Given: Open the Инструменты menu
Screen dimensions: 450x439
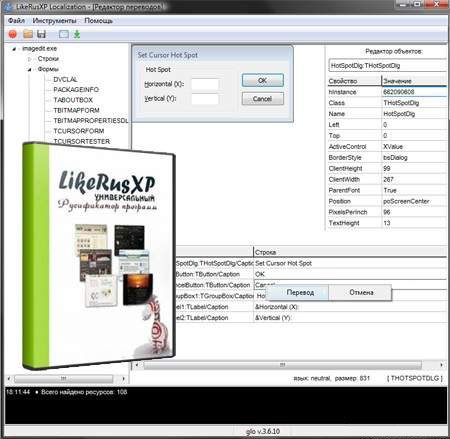Looking at the screenshot, I should [x=54, y=21].
